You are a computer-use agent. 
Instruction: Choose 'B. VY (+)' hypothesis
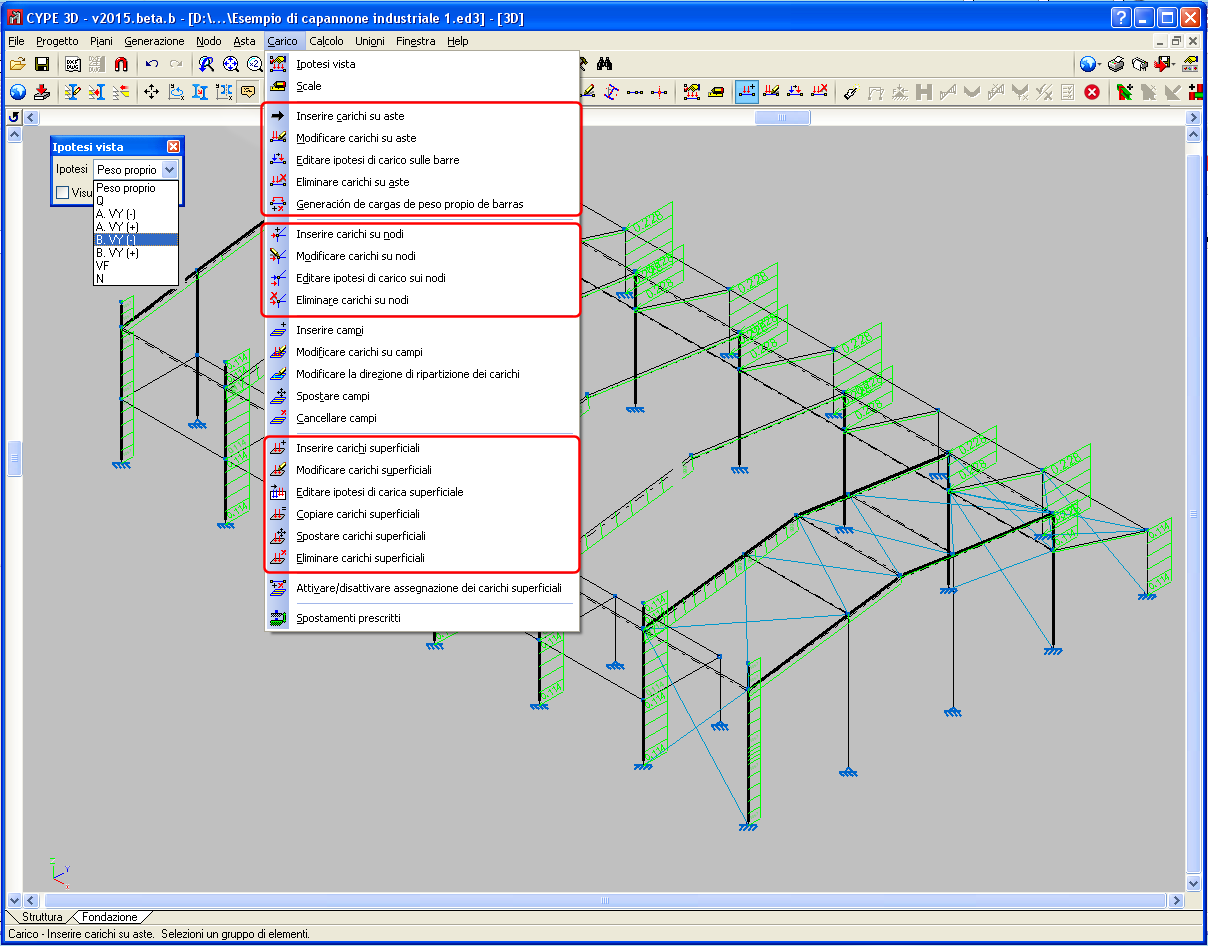coord(136,253)
